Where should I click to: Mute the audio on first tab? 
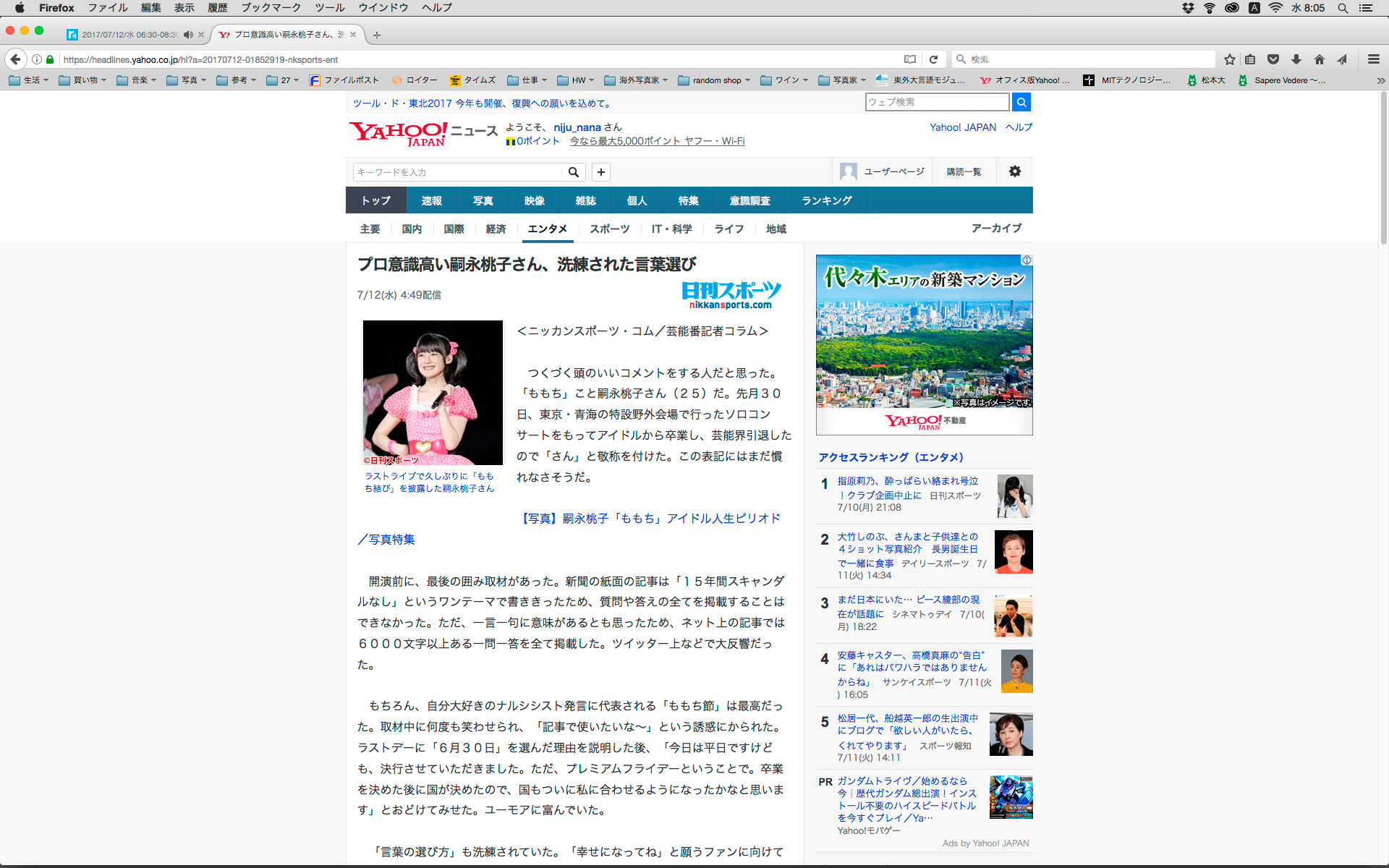tap(188, 35)
